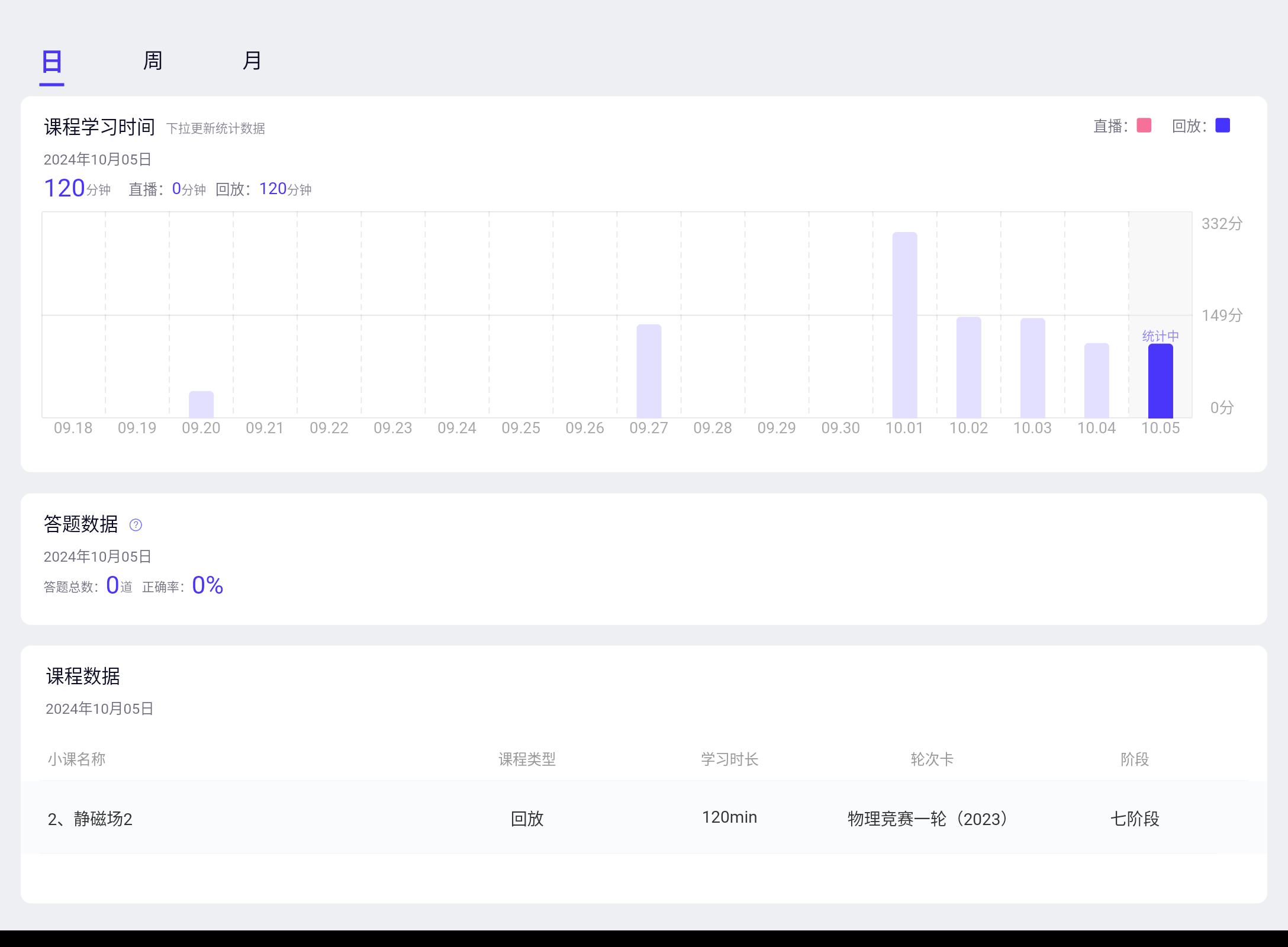Image resolution: width=1288 pixels, height=947 pixels.
Task: Click the 149分 axis value
Action: 1222,315
